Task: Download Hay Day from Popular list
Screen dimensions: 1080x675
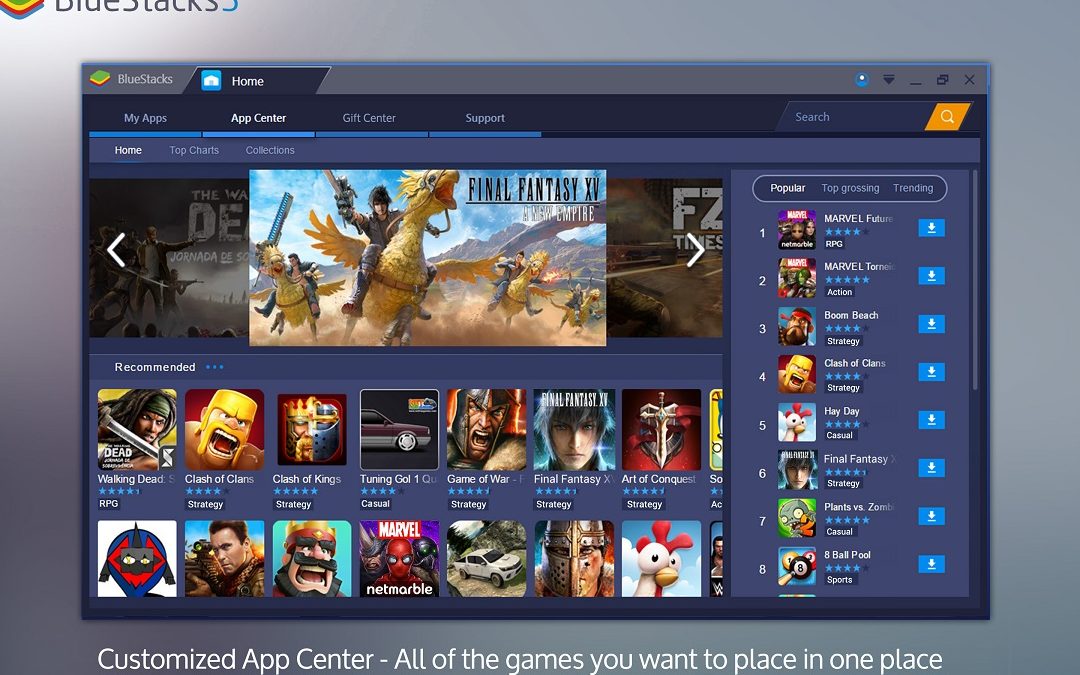Action: pyautogui.click(x=931, y=420)
